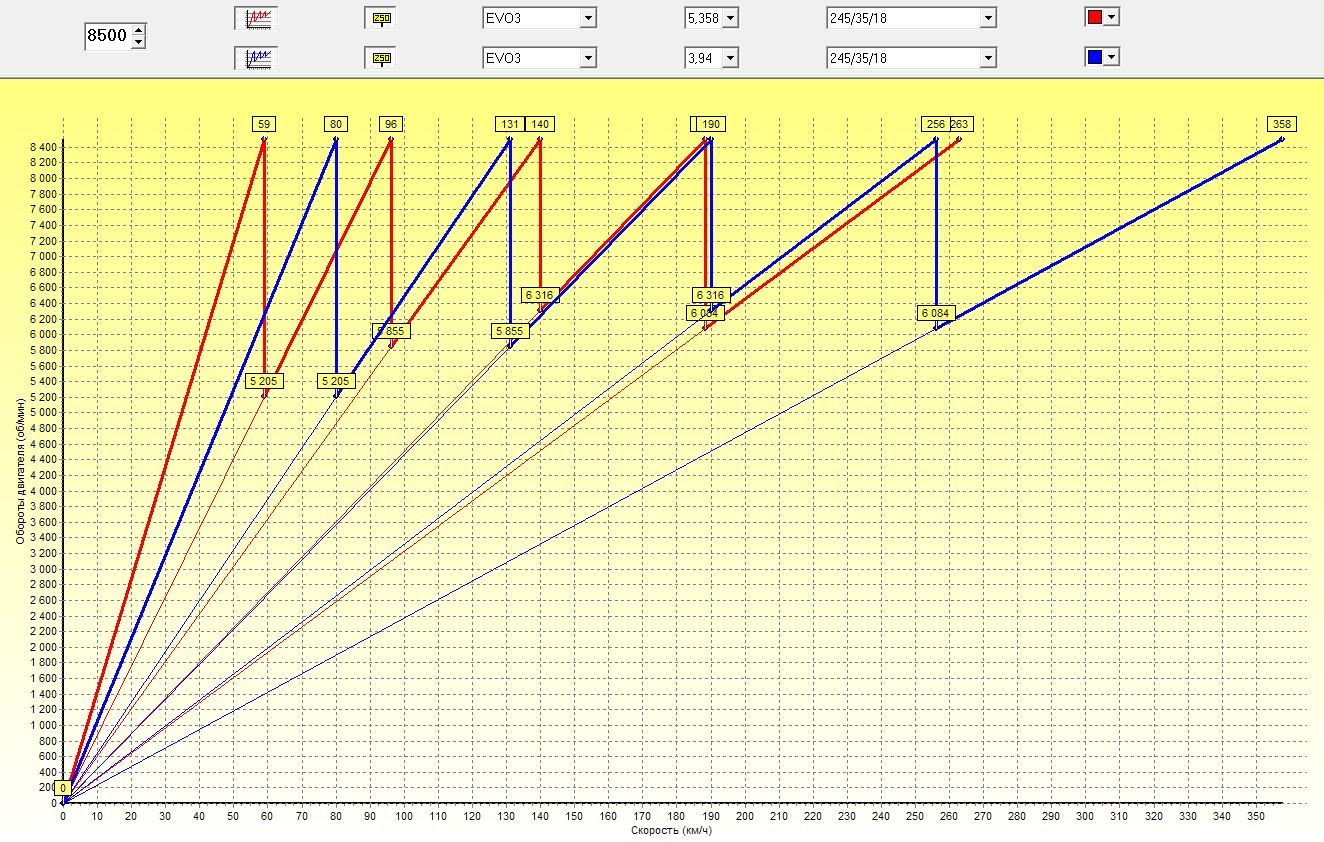This screenshot has width=1324, height=842.
Task: Click the 5 205 rpm label below the 59 marker
Action: click(x=264, y=381)
